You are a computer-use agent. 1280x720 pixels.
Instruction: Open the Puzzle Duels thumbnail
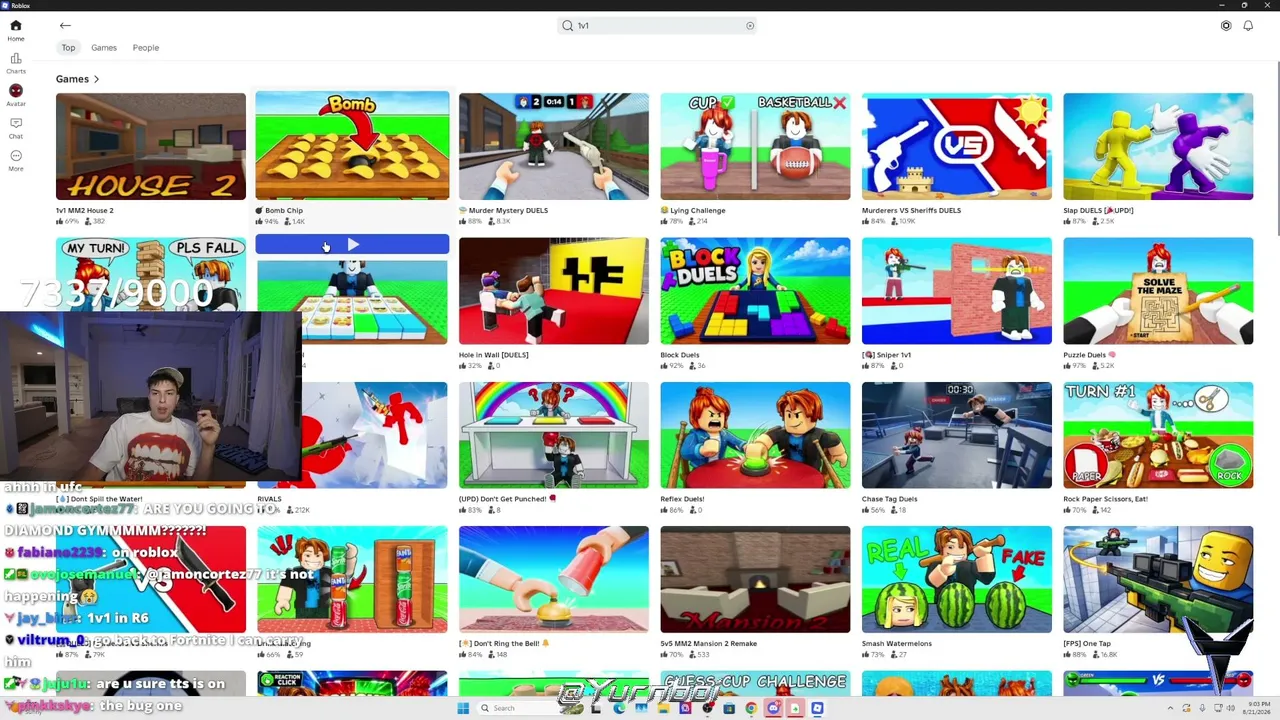tap(1158, 291)
